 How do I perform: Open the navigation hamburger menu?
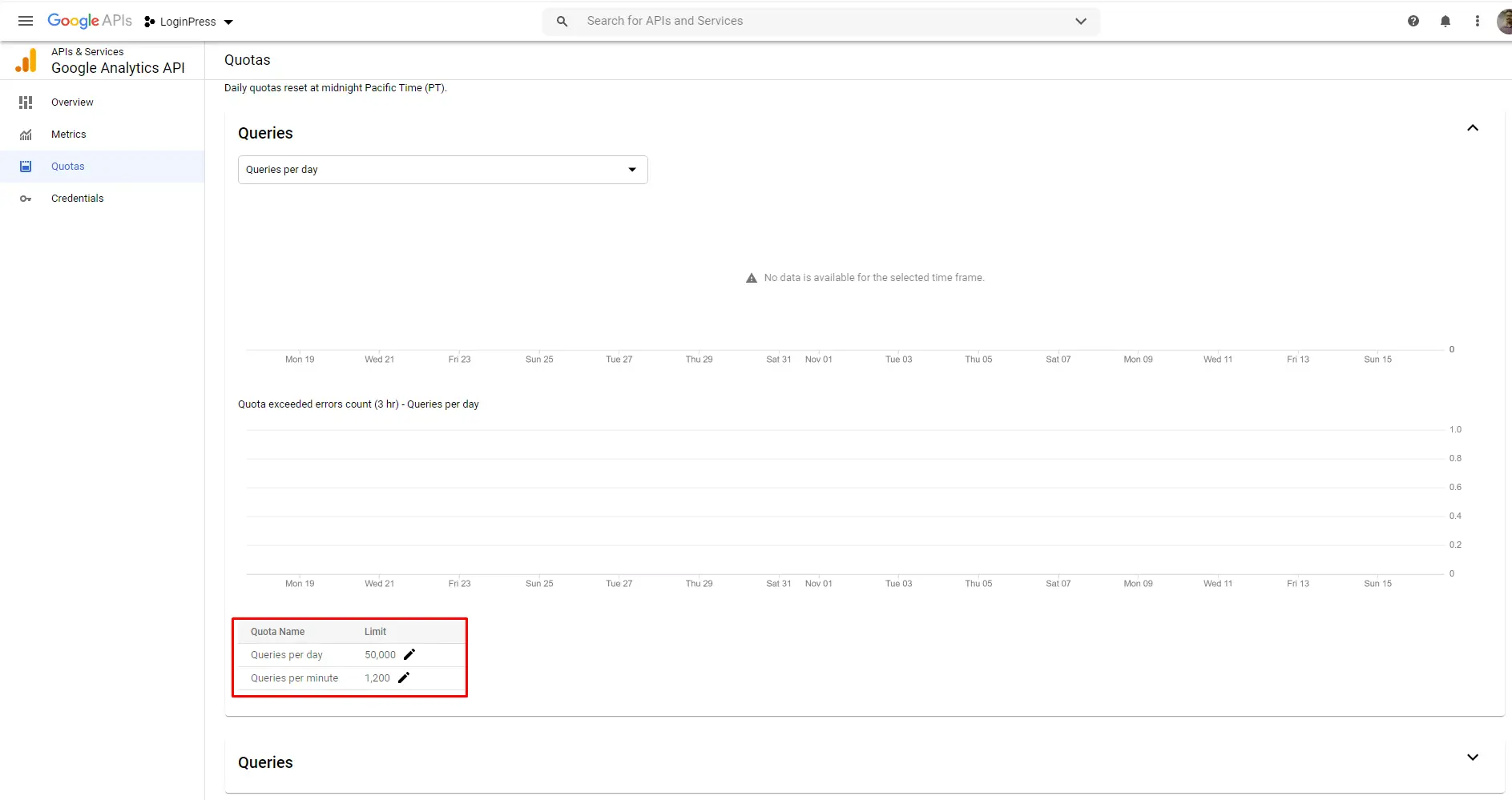pyautogui.click(x=25, y=21)
